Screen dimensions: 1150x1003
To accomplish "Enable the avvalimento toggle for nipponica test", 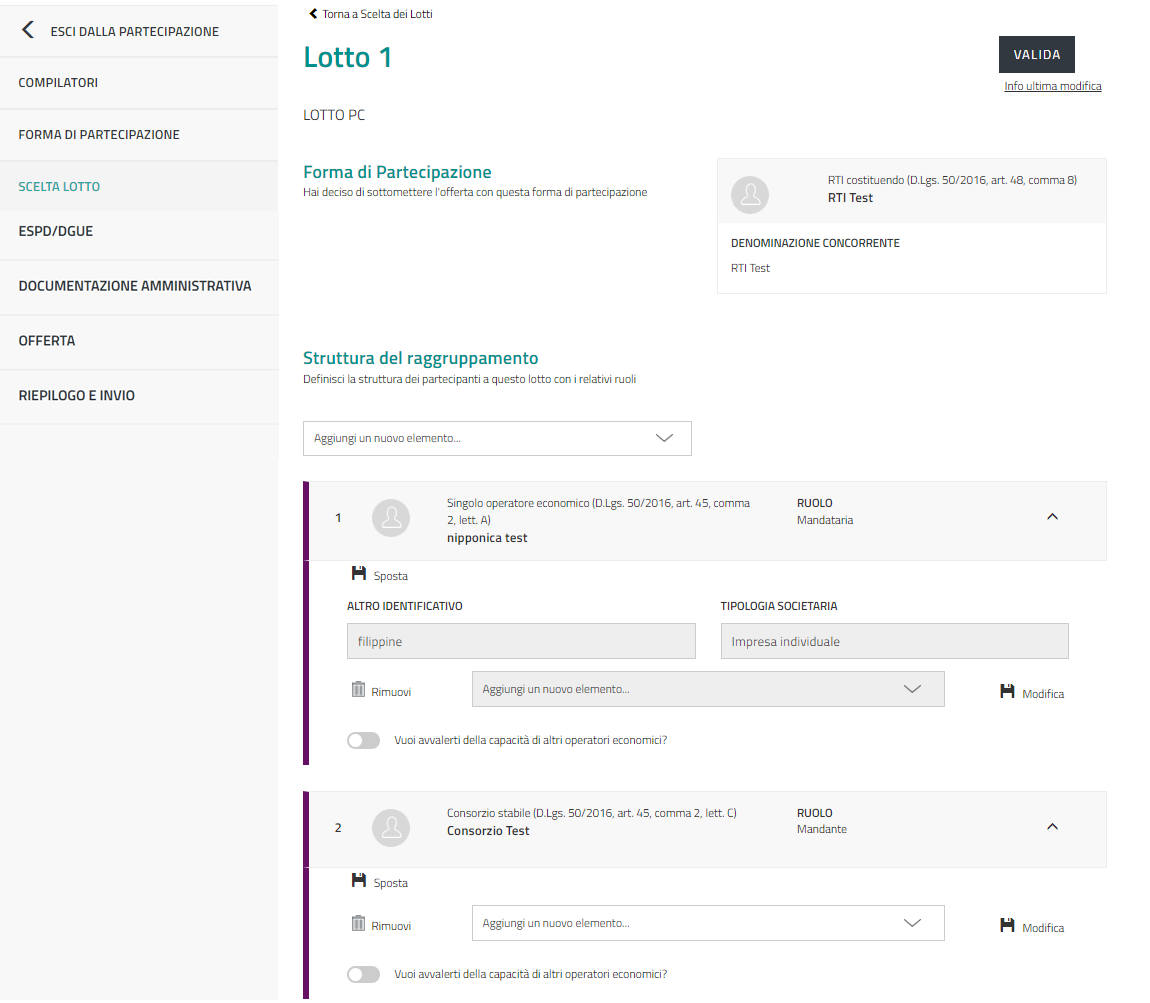I will pyautogui.click(x=363, y=741).
